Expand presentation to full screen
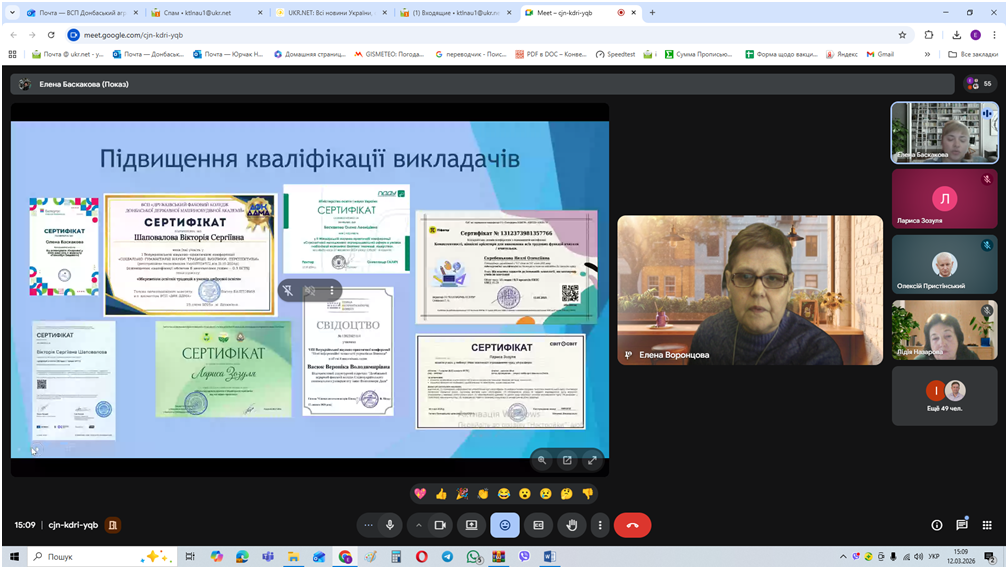Screen dimensions: 1008x569 point(592,460)
